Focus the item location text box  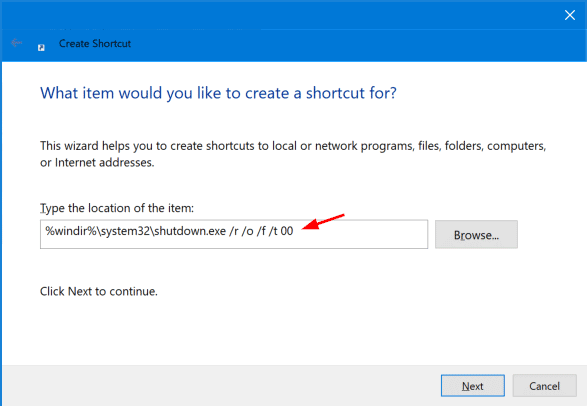pyautogui.click(x=234, y=234)
